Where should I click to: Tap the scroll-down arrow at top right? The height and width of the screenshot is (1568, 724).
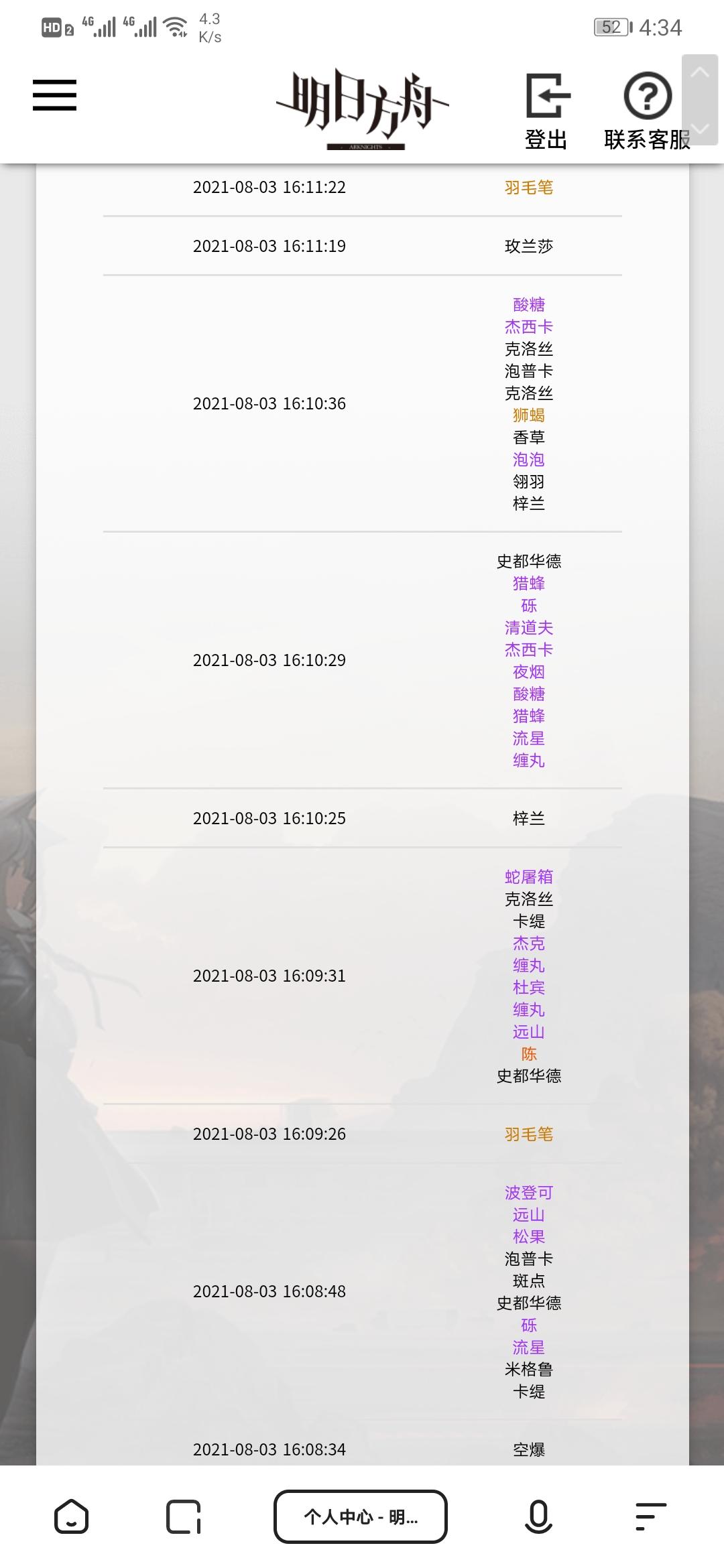tap(700, 127)
